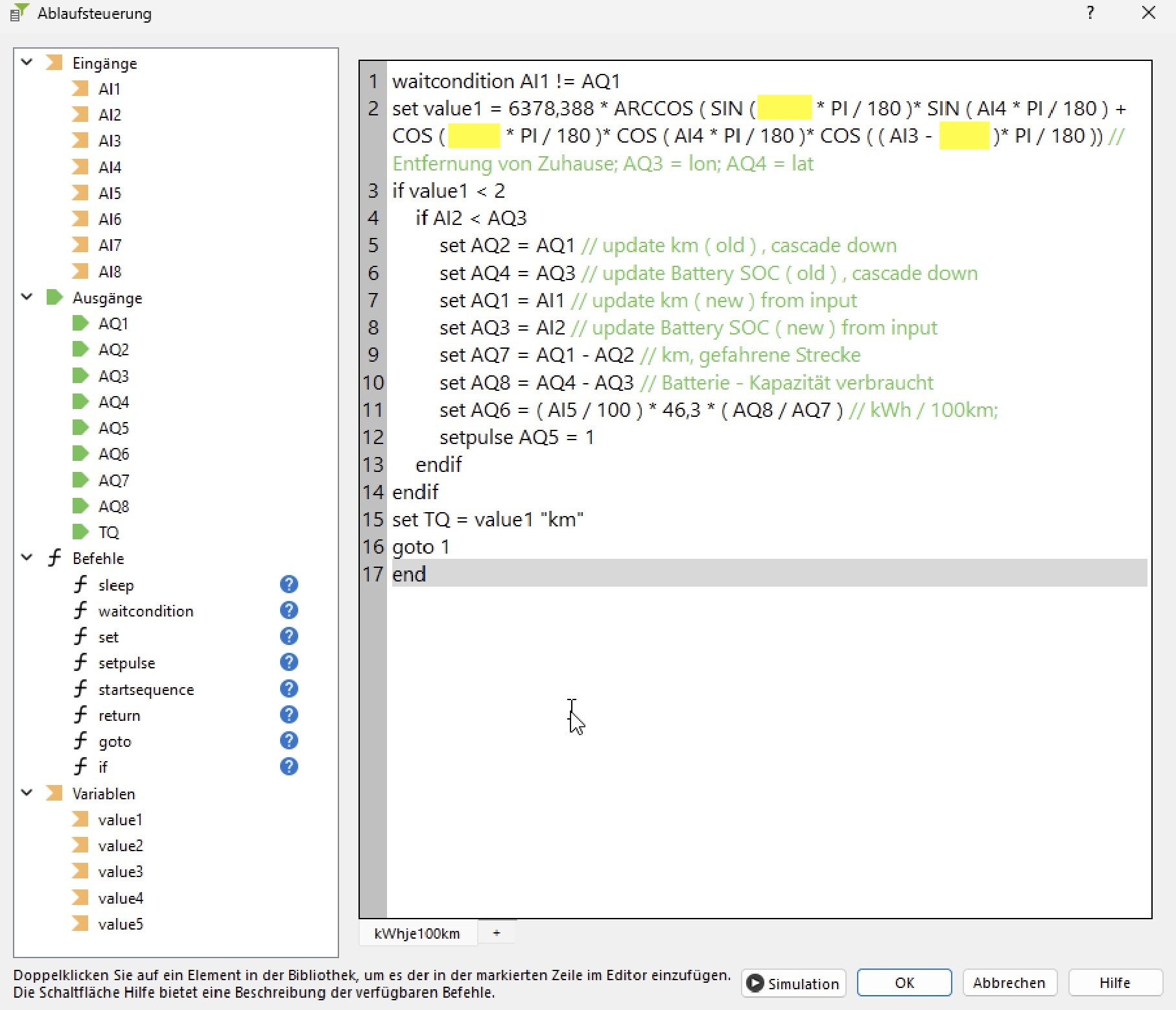The width and height of the screenshot is (1176, 1010).
Task: Click the help icon for set command
Action: click(x=288, y=636)
